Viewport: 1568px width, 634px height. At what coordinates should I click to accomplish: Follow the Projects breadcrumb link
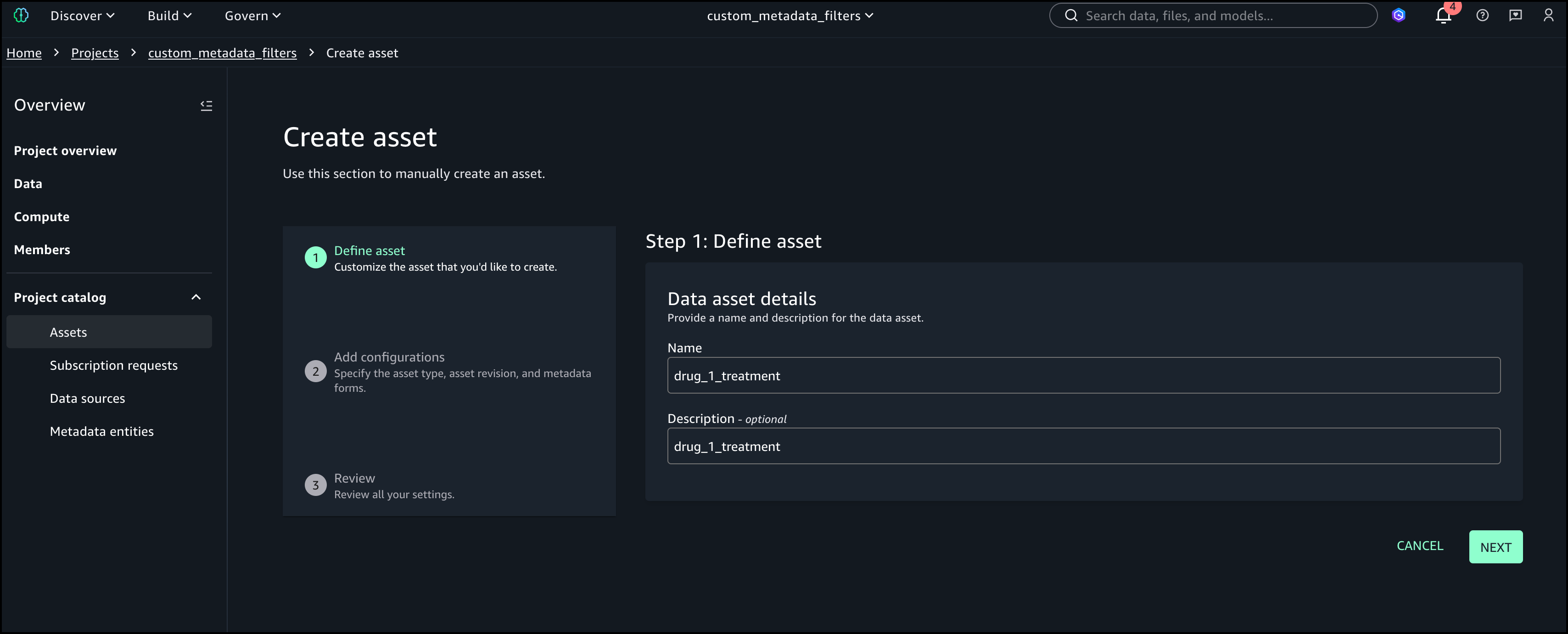click(x=95, y=53)
